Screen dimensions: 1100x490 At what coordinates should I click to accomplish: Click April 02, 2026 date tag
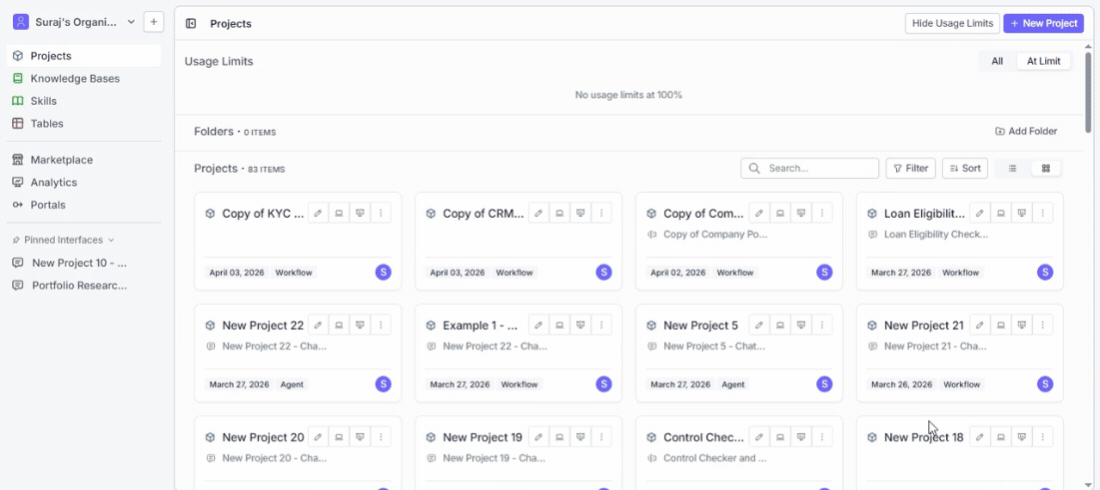(x=678, y=272)
